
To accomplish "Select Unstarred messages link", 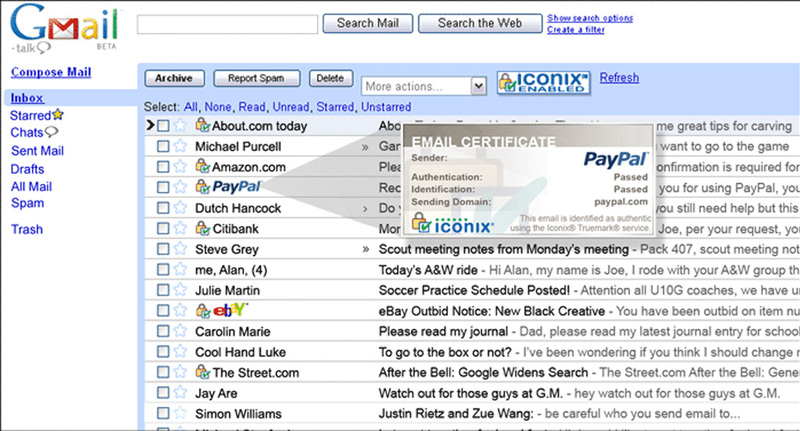I will (386, 107).
